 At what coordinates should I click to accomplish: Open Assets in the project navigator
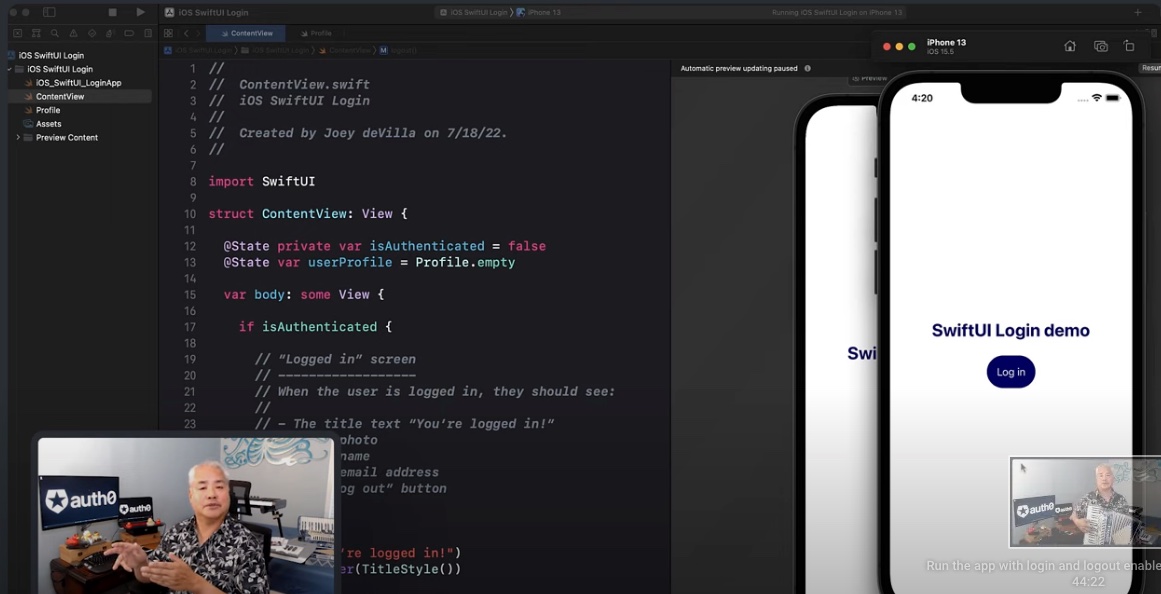tap(43, 124)
